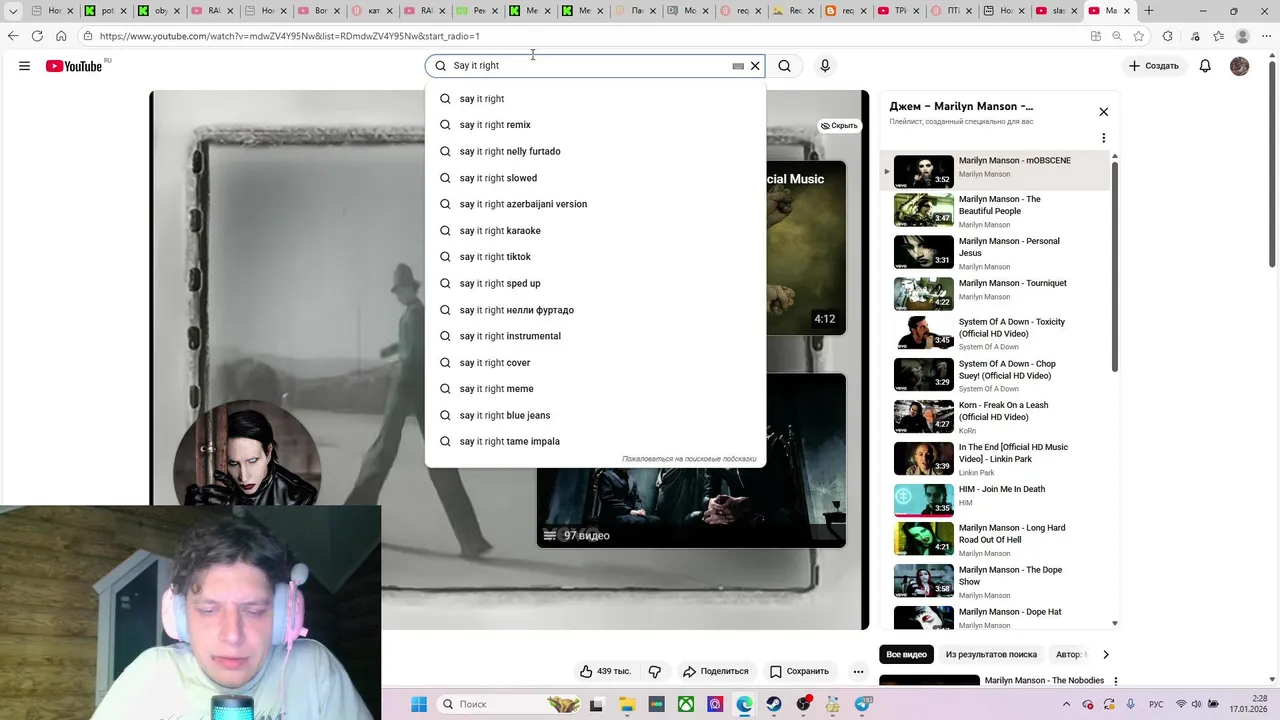Open File Explorer from taskbar

[626, 704]
